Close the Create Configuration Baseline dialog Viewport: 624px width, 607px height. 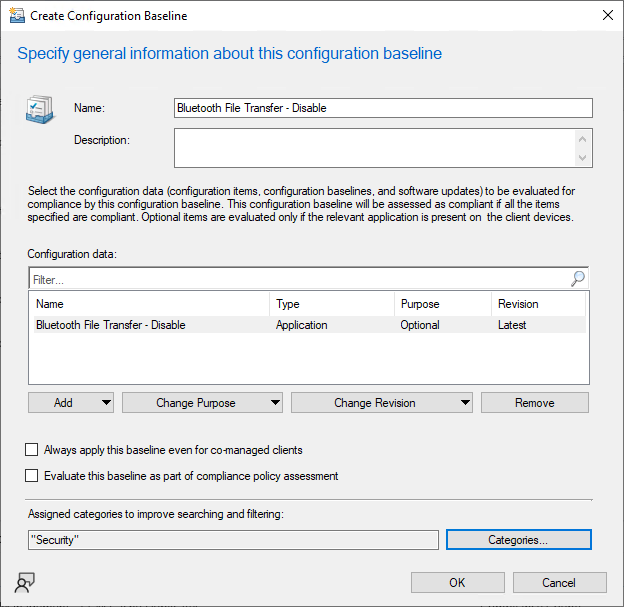coord(606,16)
